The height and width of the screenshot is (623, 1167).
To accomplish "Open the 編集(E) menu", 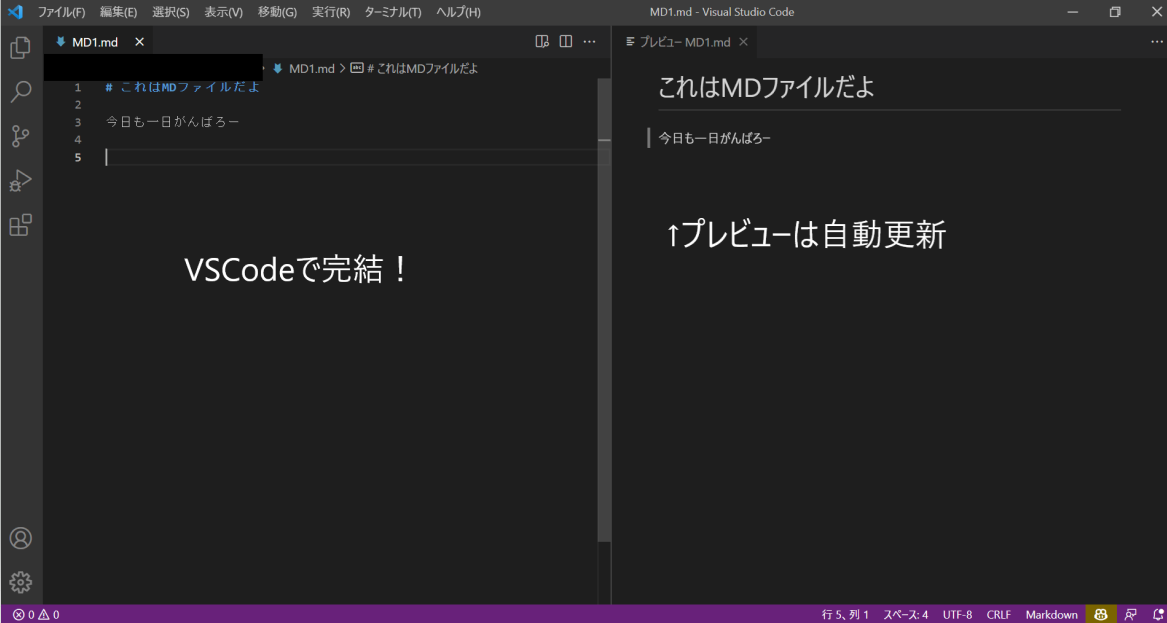I will [x=118, y=12].
